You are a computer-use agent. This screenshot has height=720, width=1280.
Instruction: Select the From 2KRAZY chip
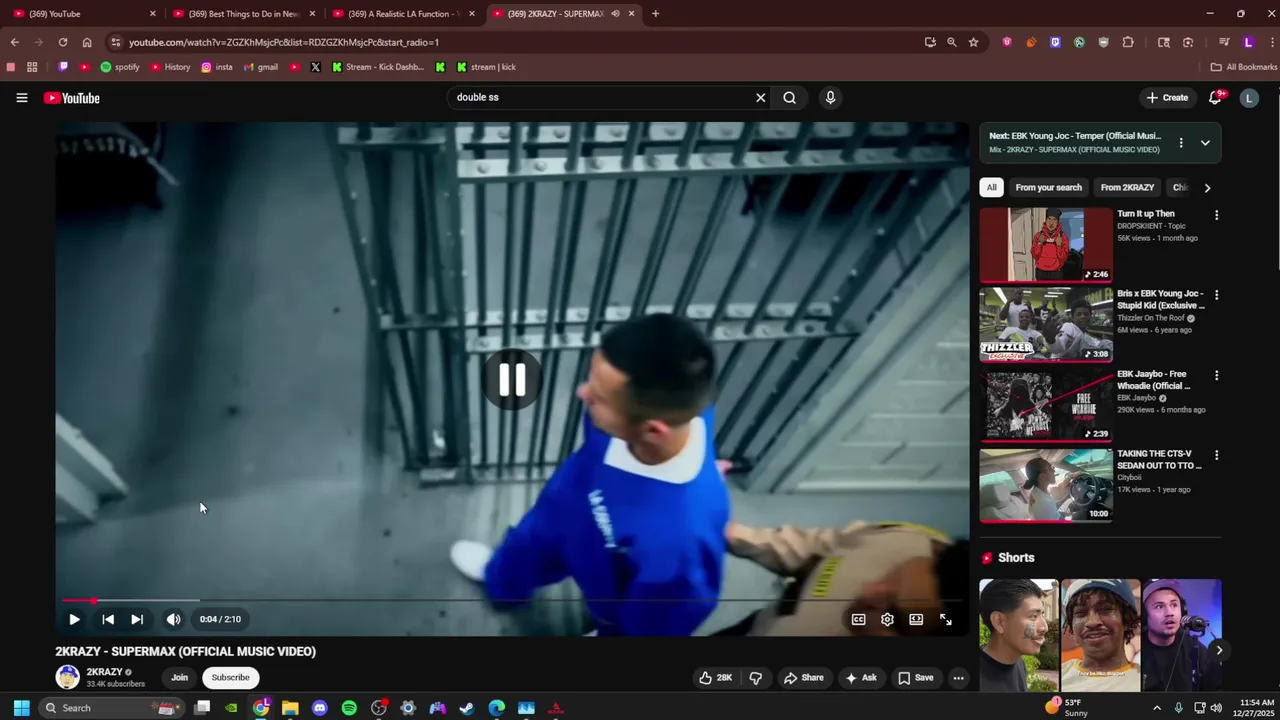point(1127,187)
